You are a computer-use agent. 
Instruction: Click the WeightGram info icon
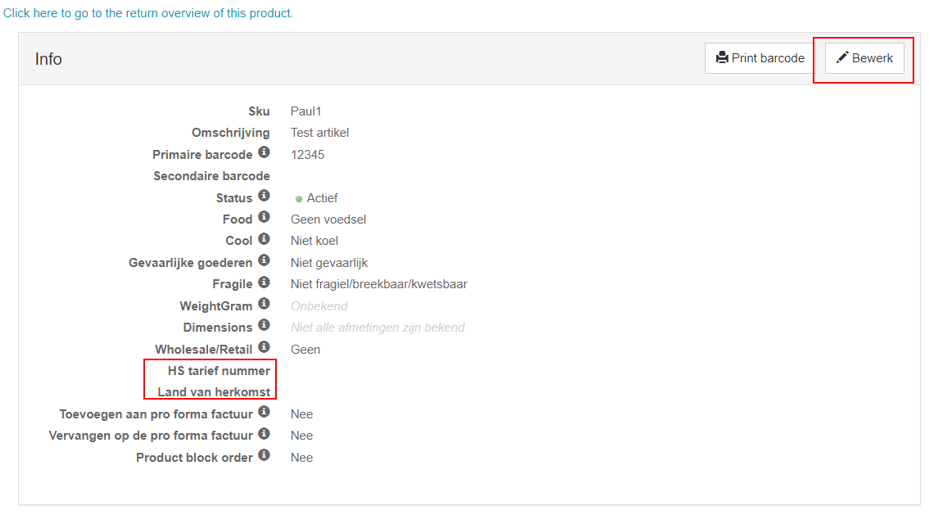tap(264, 304)
